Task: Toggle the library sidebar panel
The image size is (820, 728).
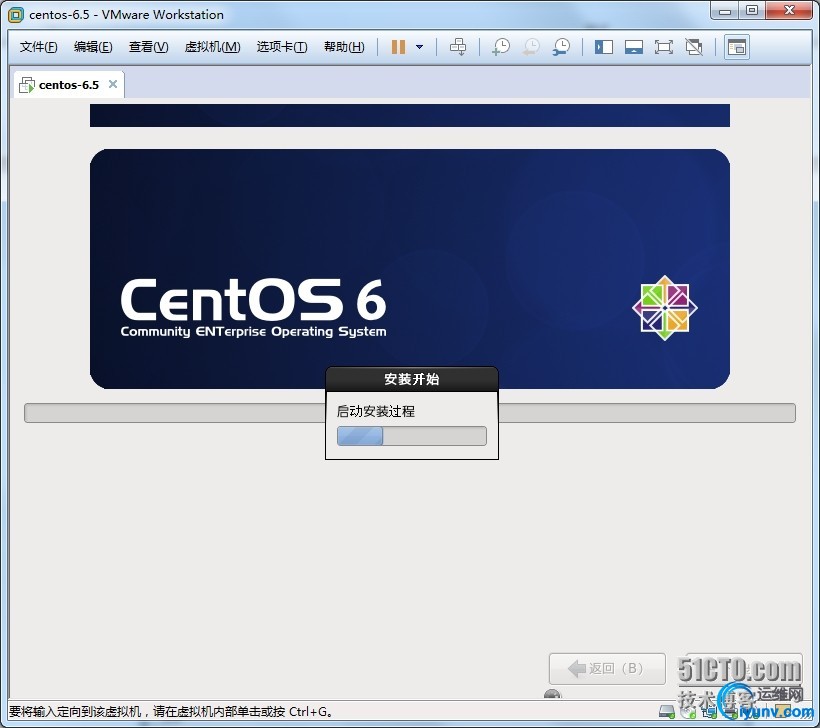Action: (x=603, y=47)
